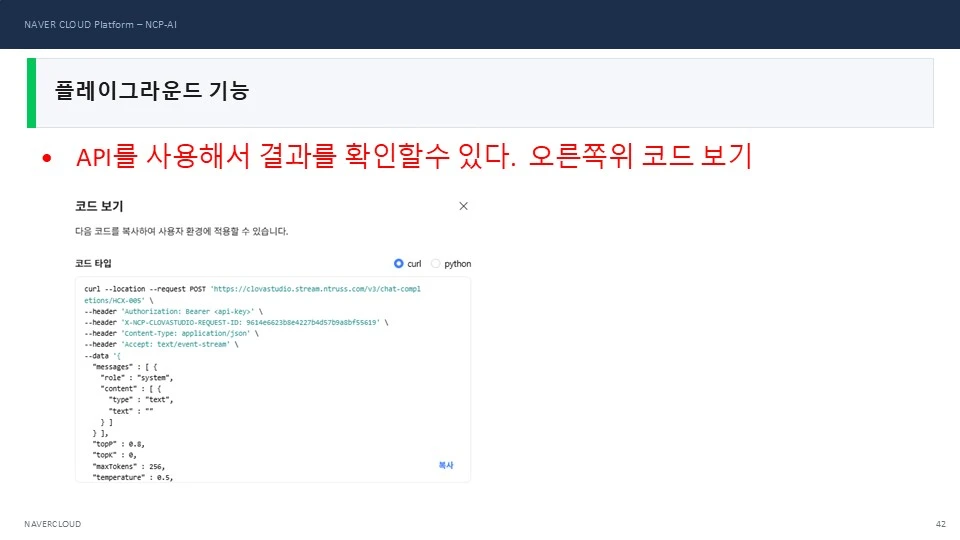
Task: Click the "topK" : 0 line
Action: click(x=114, y=456)
